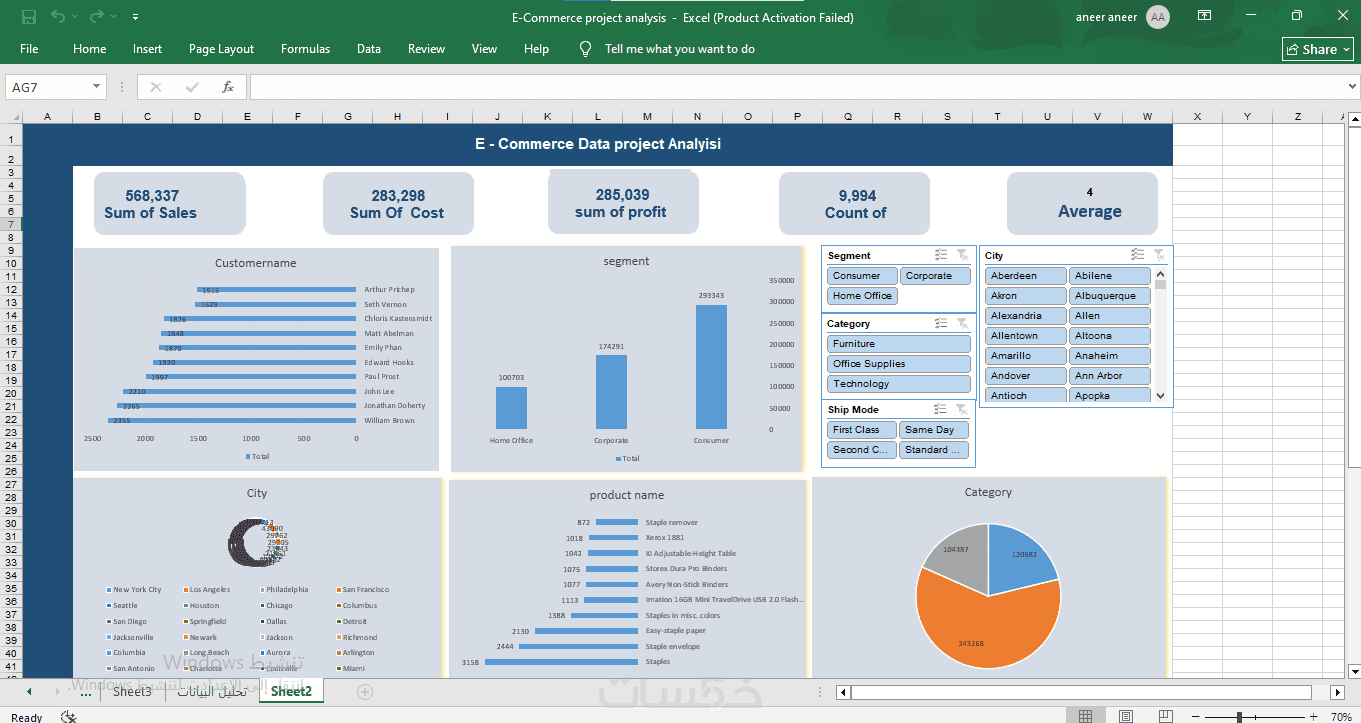Clear filter on the City slicer
The image size is (1361, 723).
point(1159,255)
